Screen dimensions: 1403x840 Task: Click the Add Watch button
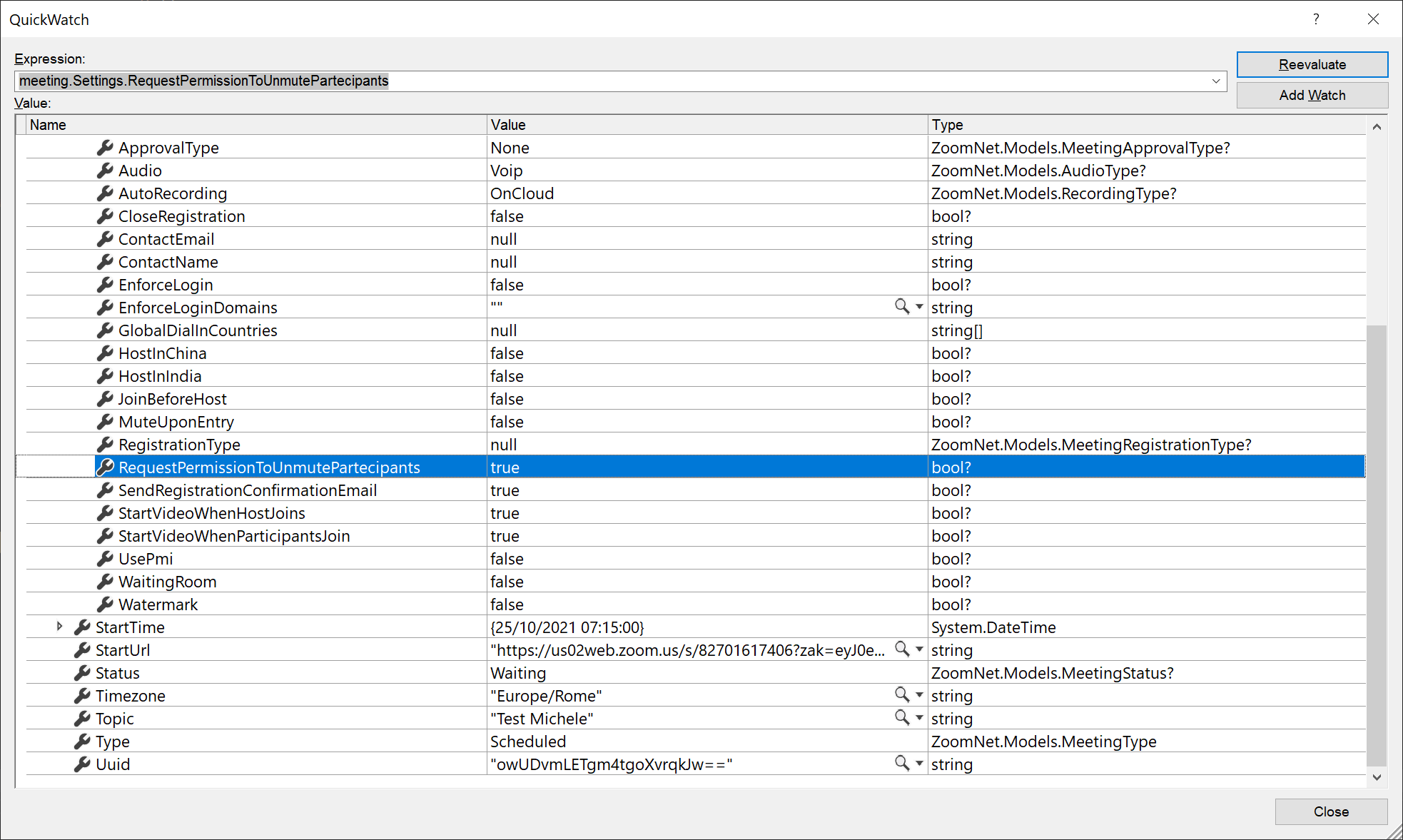click(1312, 95)
